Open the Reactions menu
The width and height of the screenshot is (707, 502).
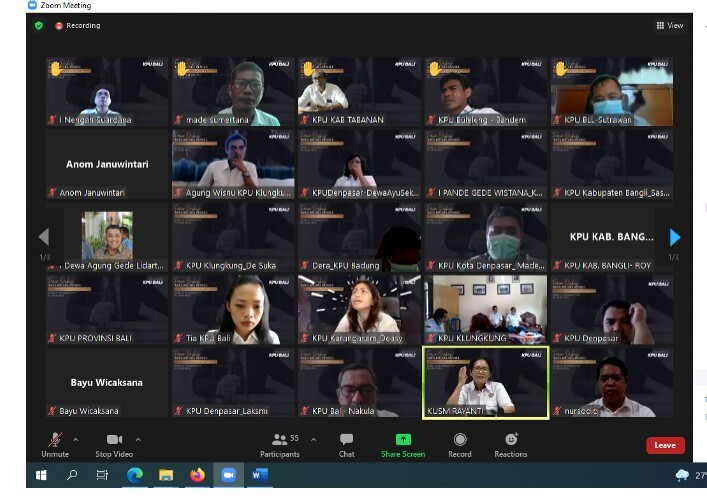(511, 444)
